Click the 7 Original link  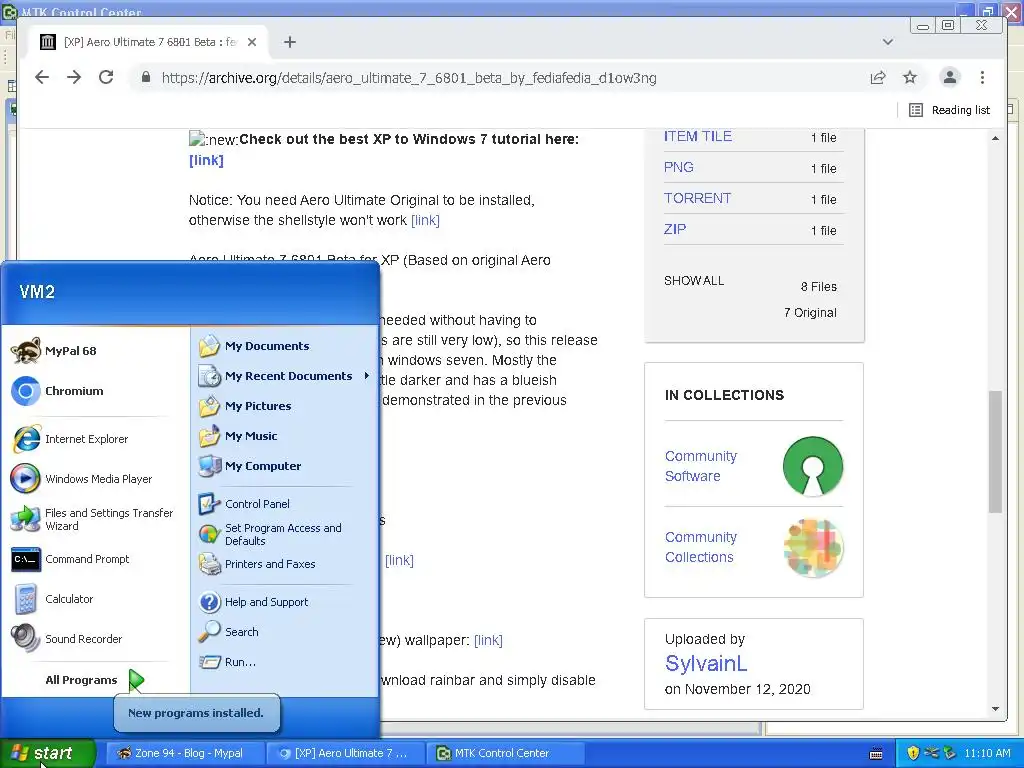click(810, 313)
